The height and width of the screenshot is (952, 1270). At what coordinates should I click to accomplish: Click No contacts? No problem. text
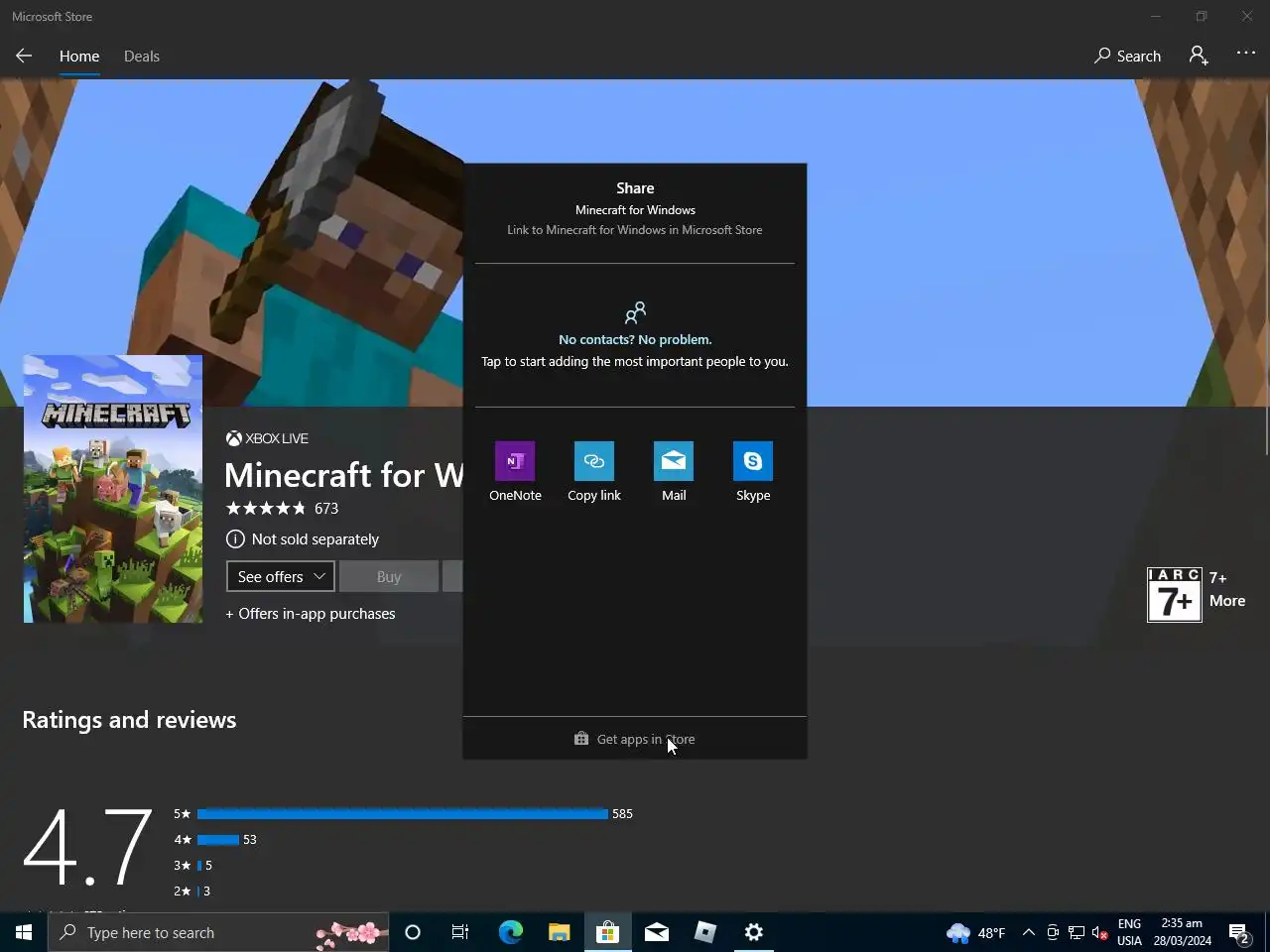[635, 339]
